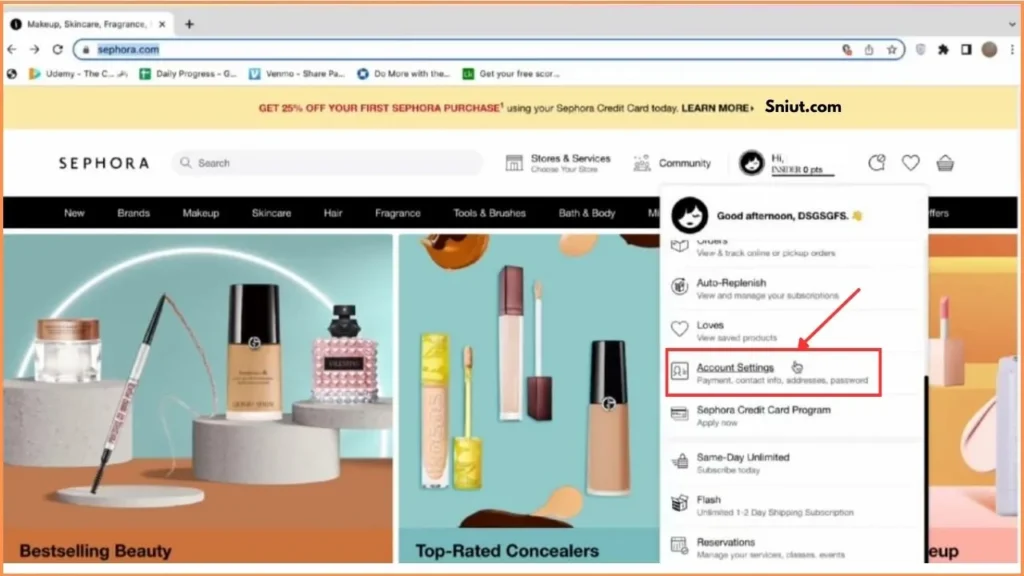Expand the Fragrance navigation category
This screenshot has height=576, width=1024.
[398, 213]
